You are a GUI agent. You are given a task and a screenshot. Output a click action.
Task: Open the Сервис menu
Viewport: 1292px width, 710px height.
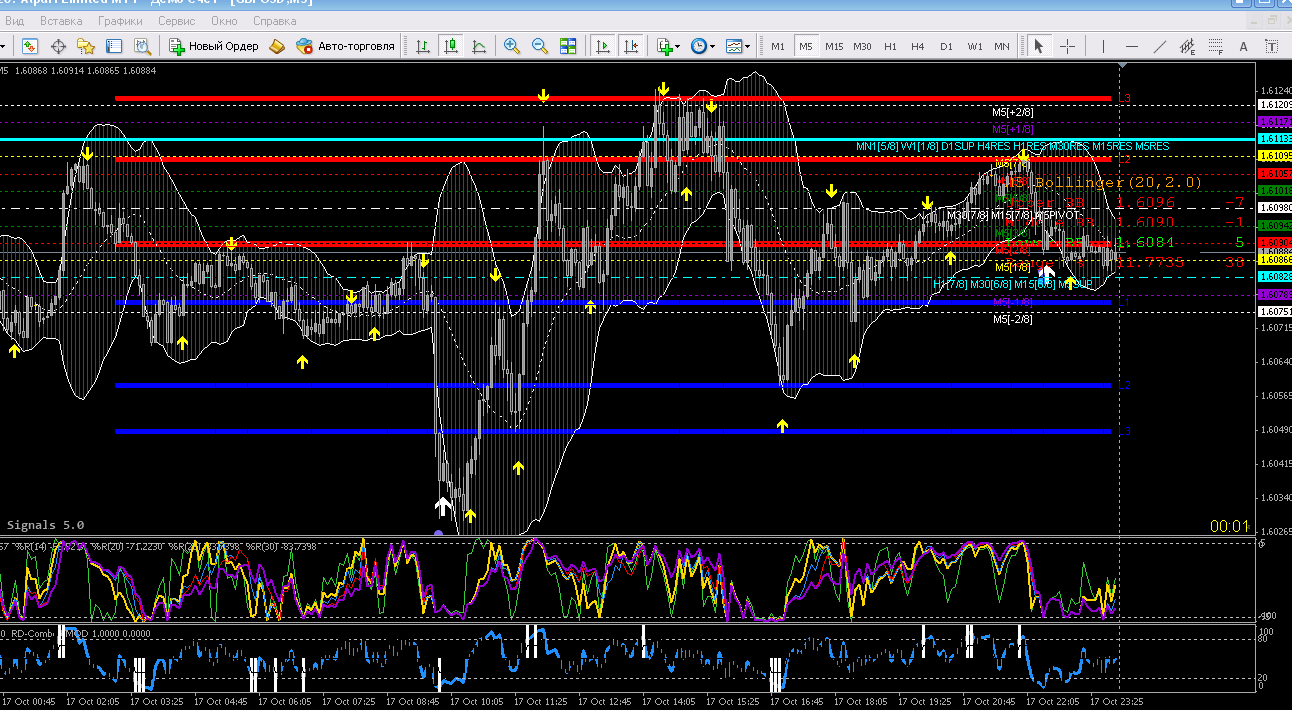pos(177,20)
